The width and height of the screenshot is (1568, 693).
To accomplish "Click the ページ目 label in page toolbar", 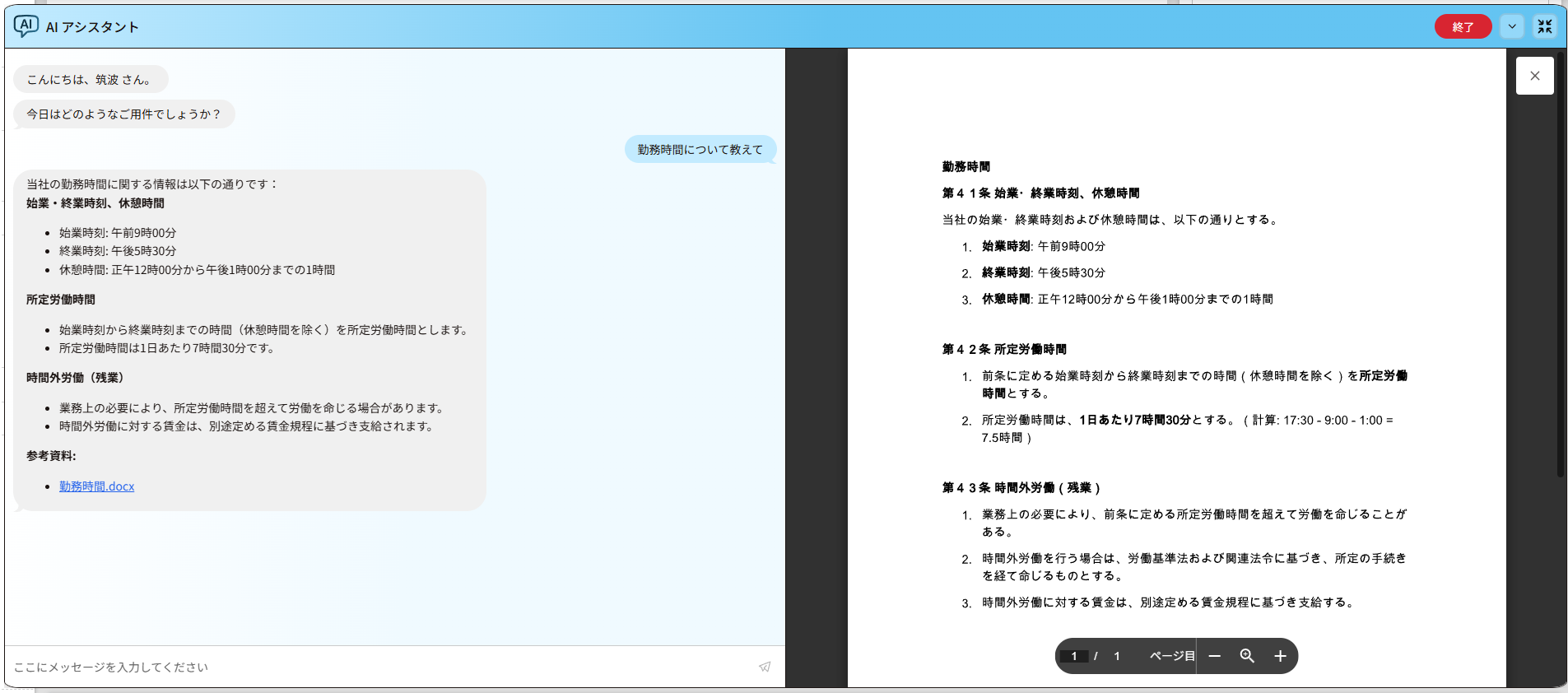I will point(1171,656).
